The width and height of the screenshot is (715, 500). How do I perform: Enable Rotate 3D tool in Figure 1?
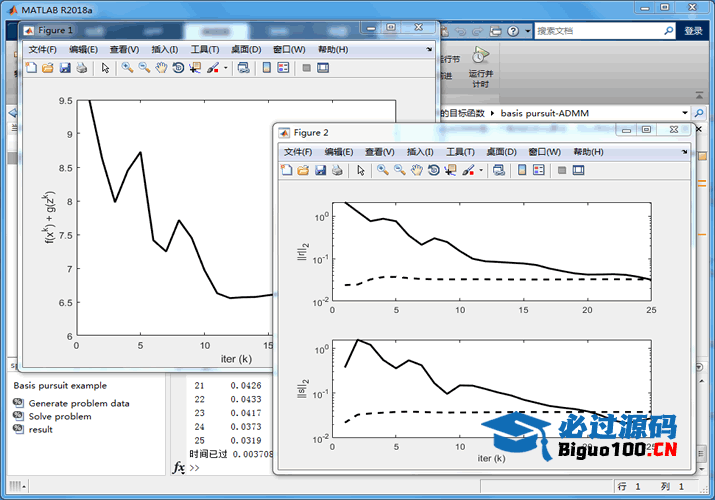[178, 68]
